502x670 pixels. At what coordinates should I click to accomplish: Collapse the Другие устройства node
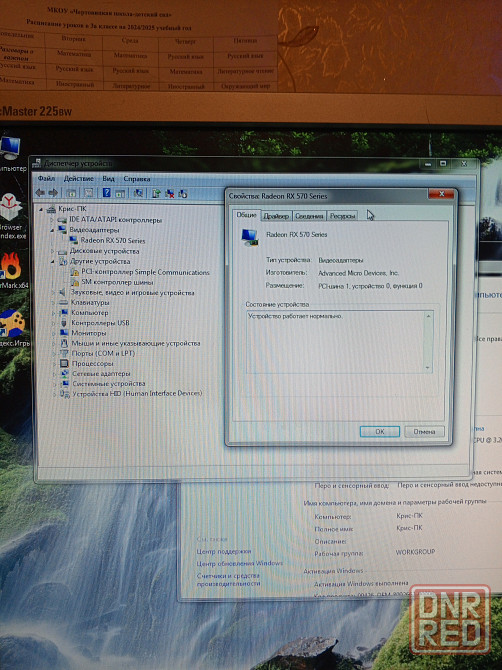tap(53, 262)
